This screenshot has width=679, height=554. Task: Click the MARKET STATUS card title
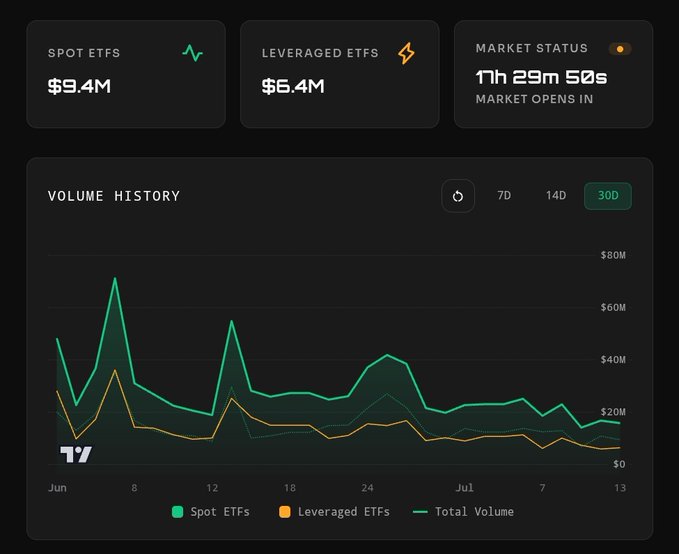pyautogui.click(x=532, y=48)
